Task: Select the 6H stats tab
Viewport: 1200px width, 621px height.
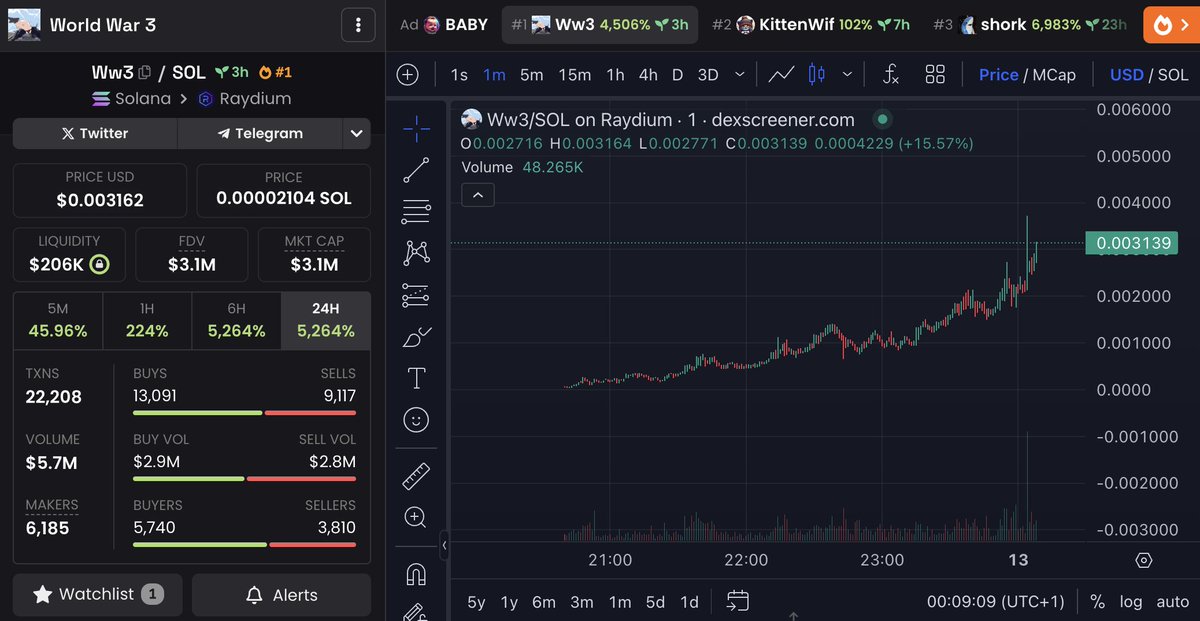Action: point(236,321)
